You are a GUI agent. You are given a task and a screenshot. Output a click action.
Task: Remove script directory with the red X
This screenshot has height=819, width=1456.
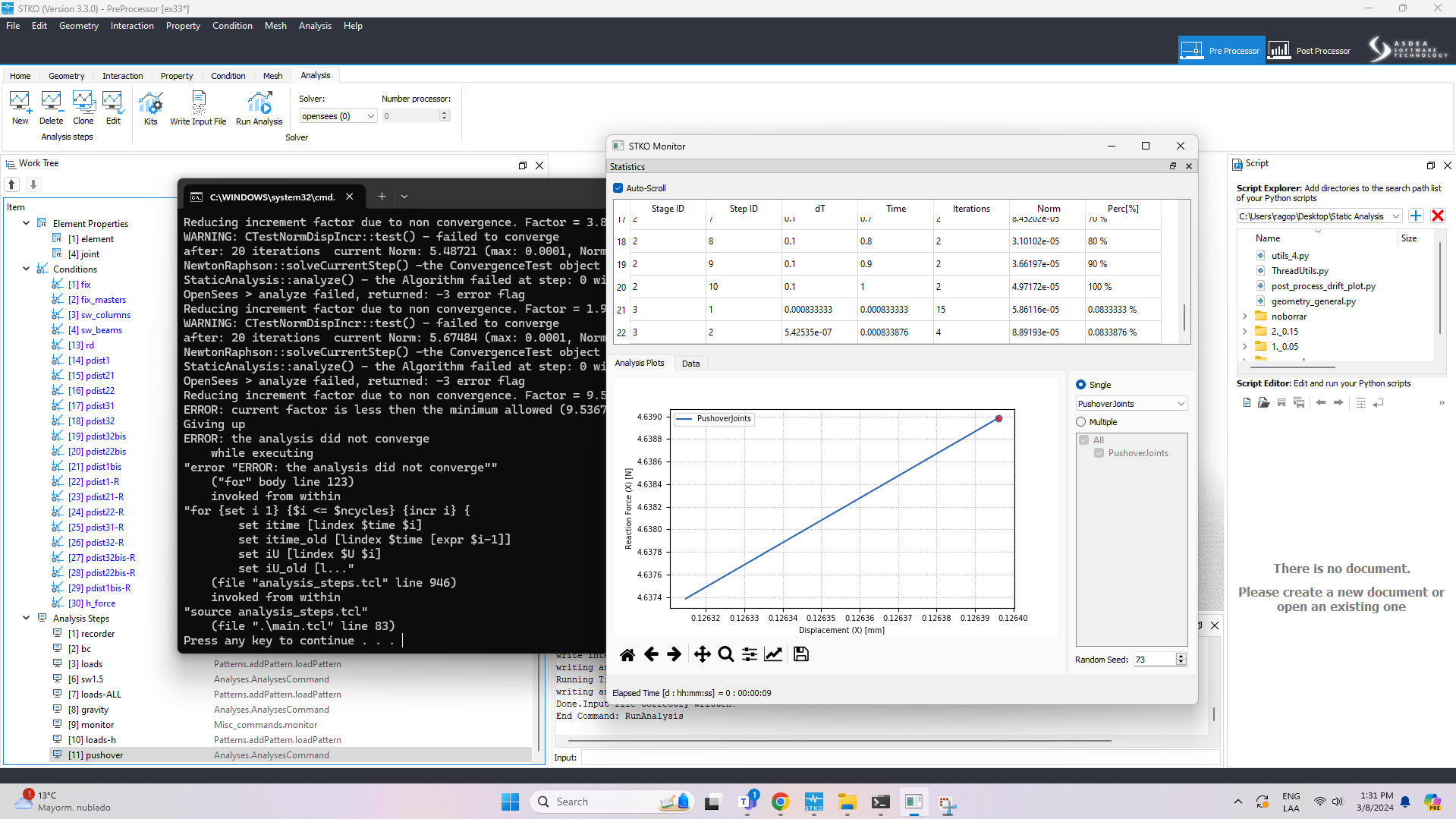(1437, 216)
